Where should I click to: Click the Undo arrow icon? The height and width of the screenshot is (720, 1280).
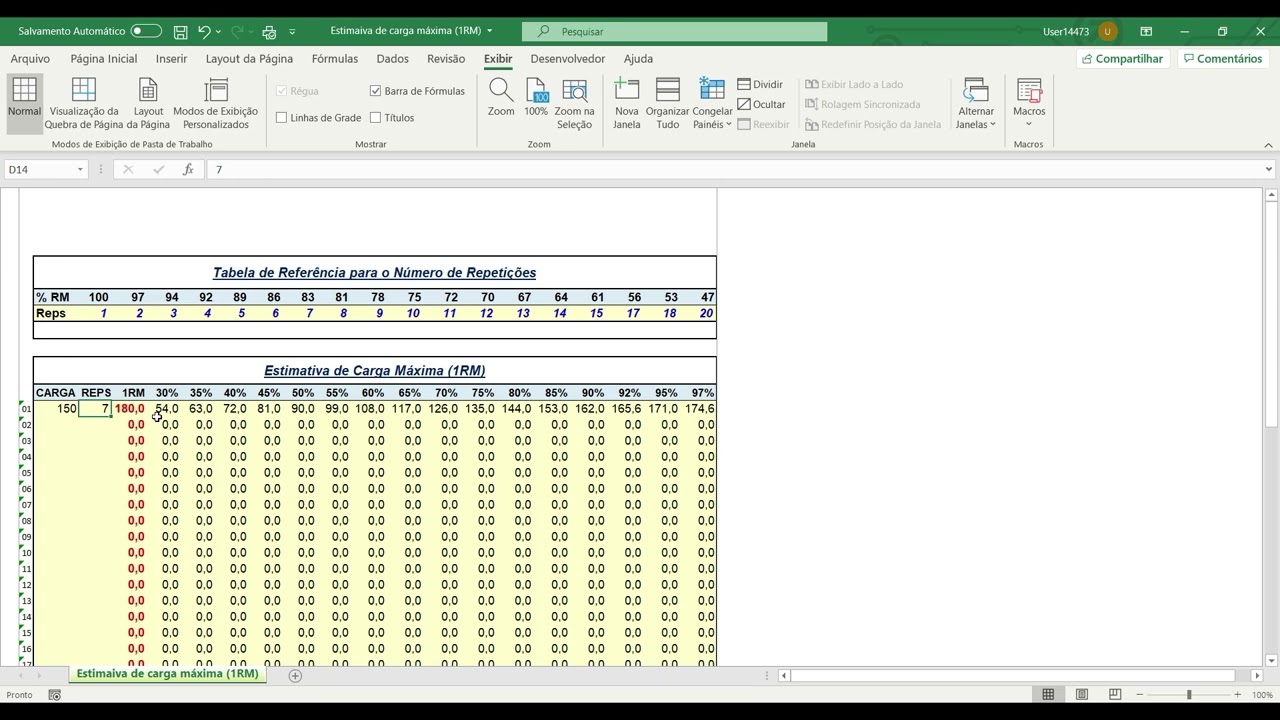point(204,32)
